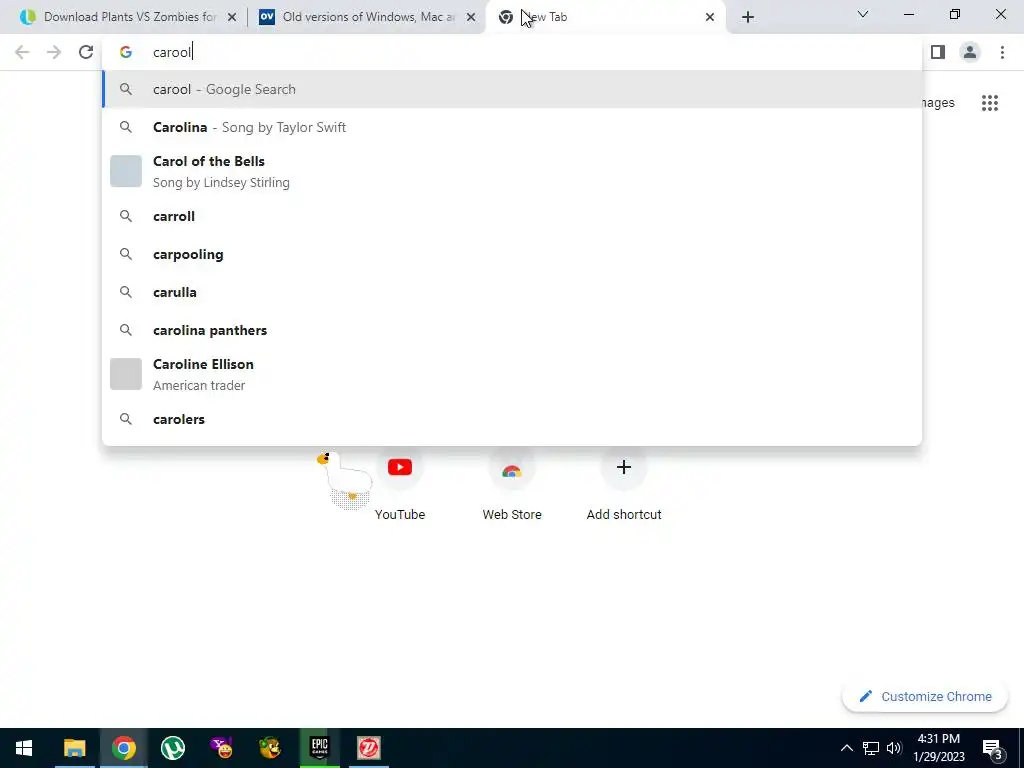Viewport: 1024px width, 768px height.
Task: Click the address bar containing carool
Action: (512, 52)
